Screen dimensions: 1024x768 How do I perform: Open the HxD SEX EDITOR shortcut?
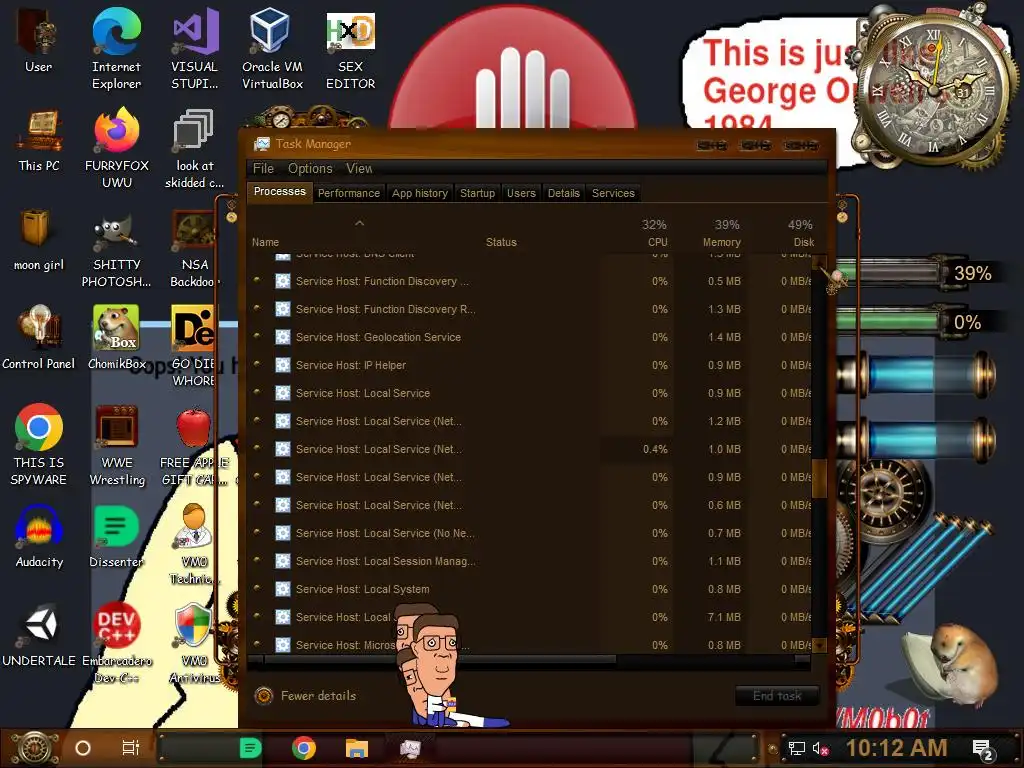[350, 49]
